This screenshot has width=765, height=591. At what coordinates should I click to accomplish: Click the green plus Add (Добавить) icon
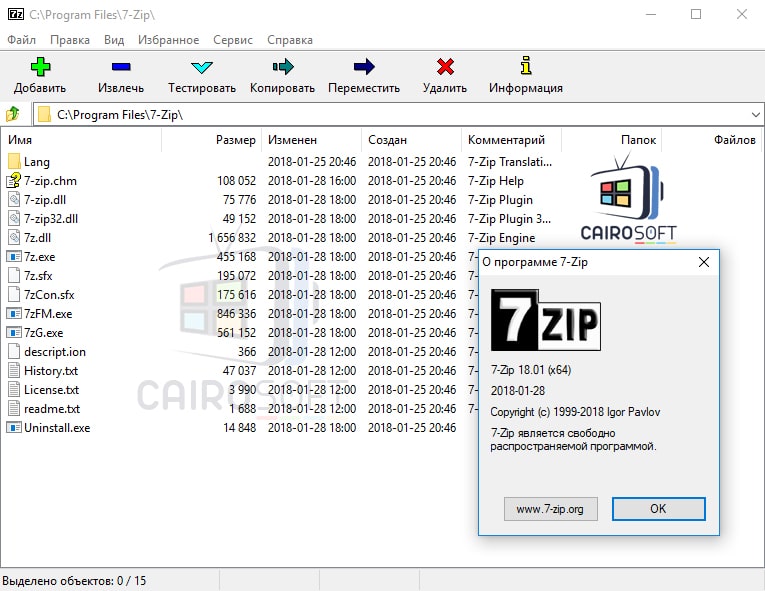[40, 67]
